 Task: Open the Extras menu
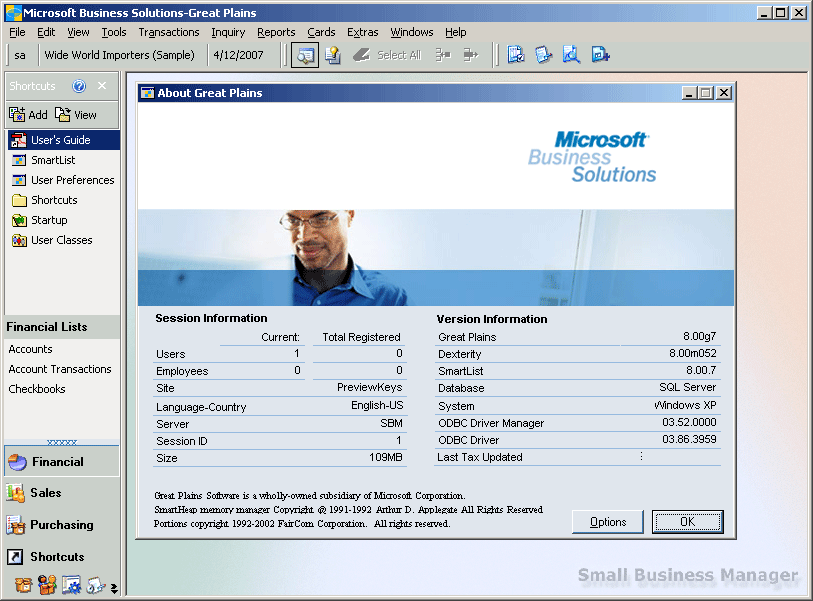362,32
